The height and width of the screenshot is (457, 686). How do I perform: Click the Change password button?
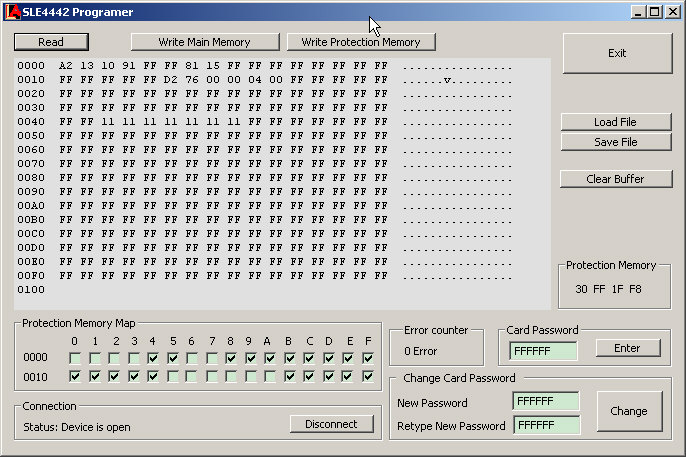629,411
